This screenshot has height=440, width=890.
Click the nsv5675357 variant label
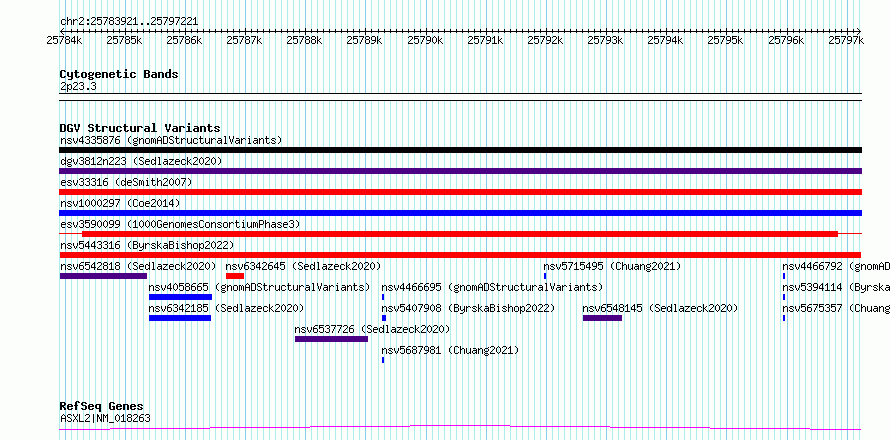836,308
